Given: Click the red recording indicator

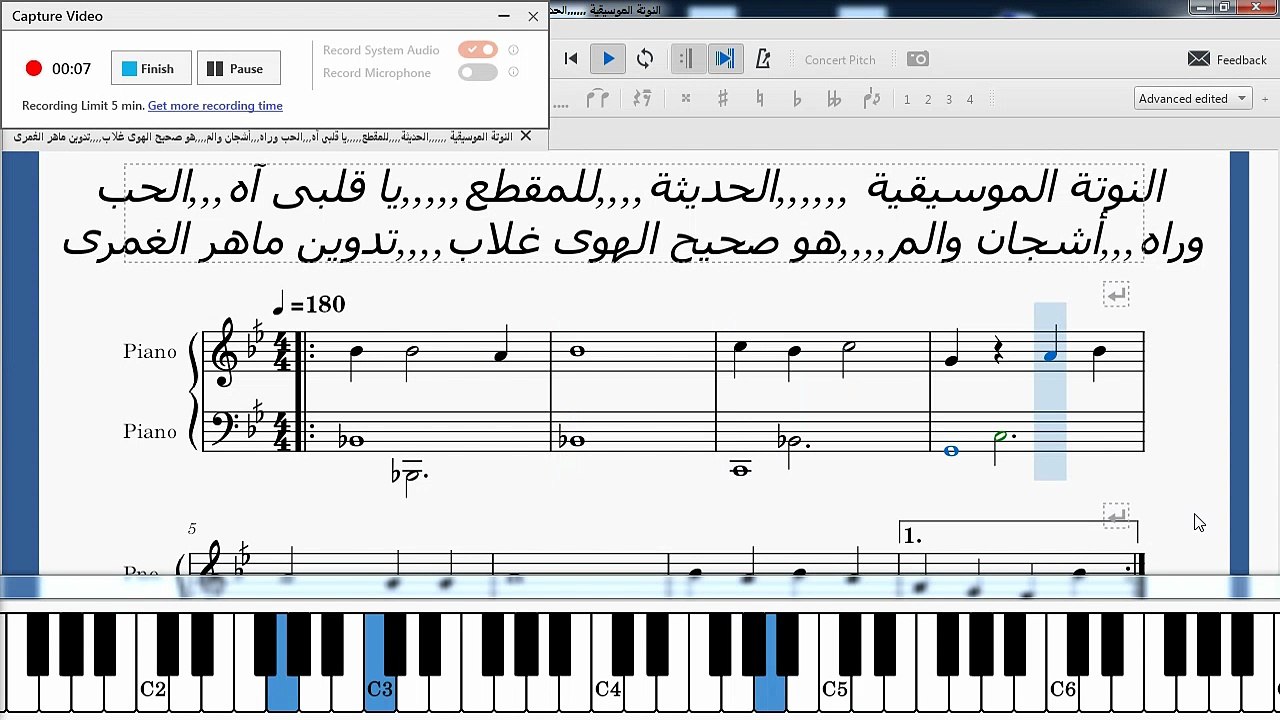Looking at the screenshot, I should (34, 68).
